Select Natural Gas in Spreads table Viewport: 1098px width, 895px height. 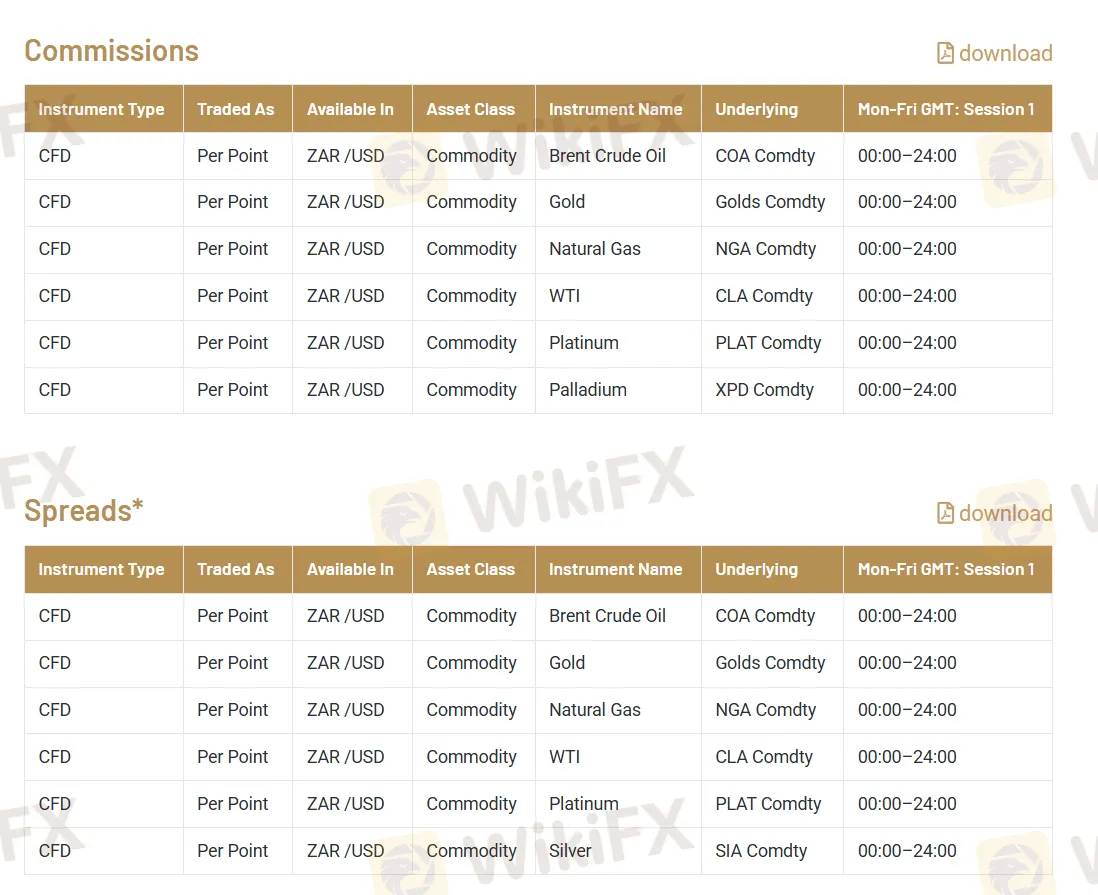[x=594, y=710]
